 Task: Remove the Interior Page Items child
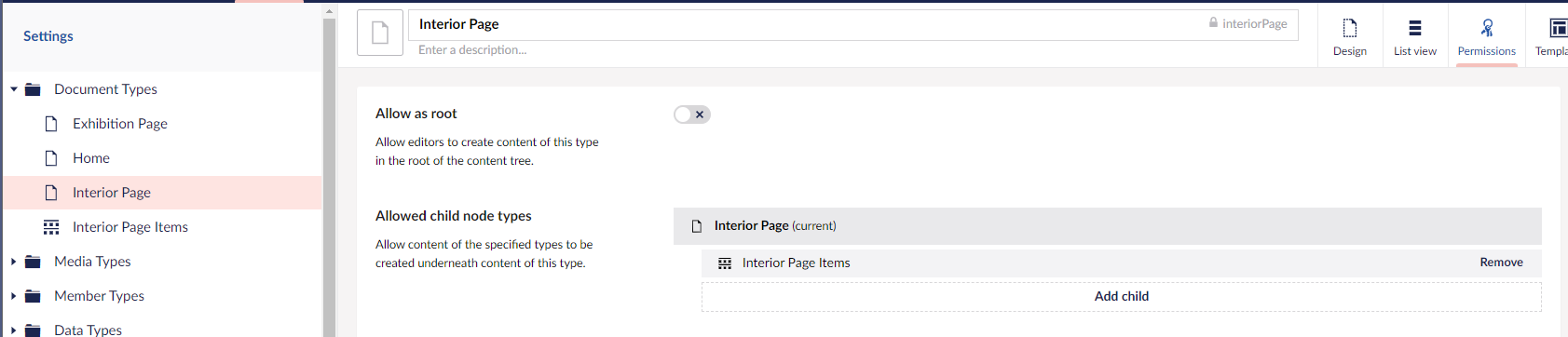tap(1501, 263)
